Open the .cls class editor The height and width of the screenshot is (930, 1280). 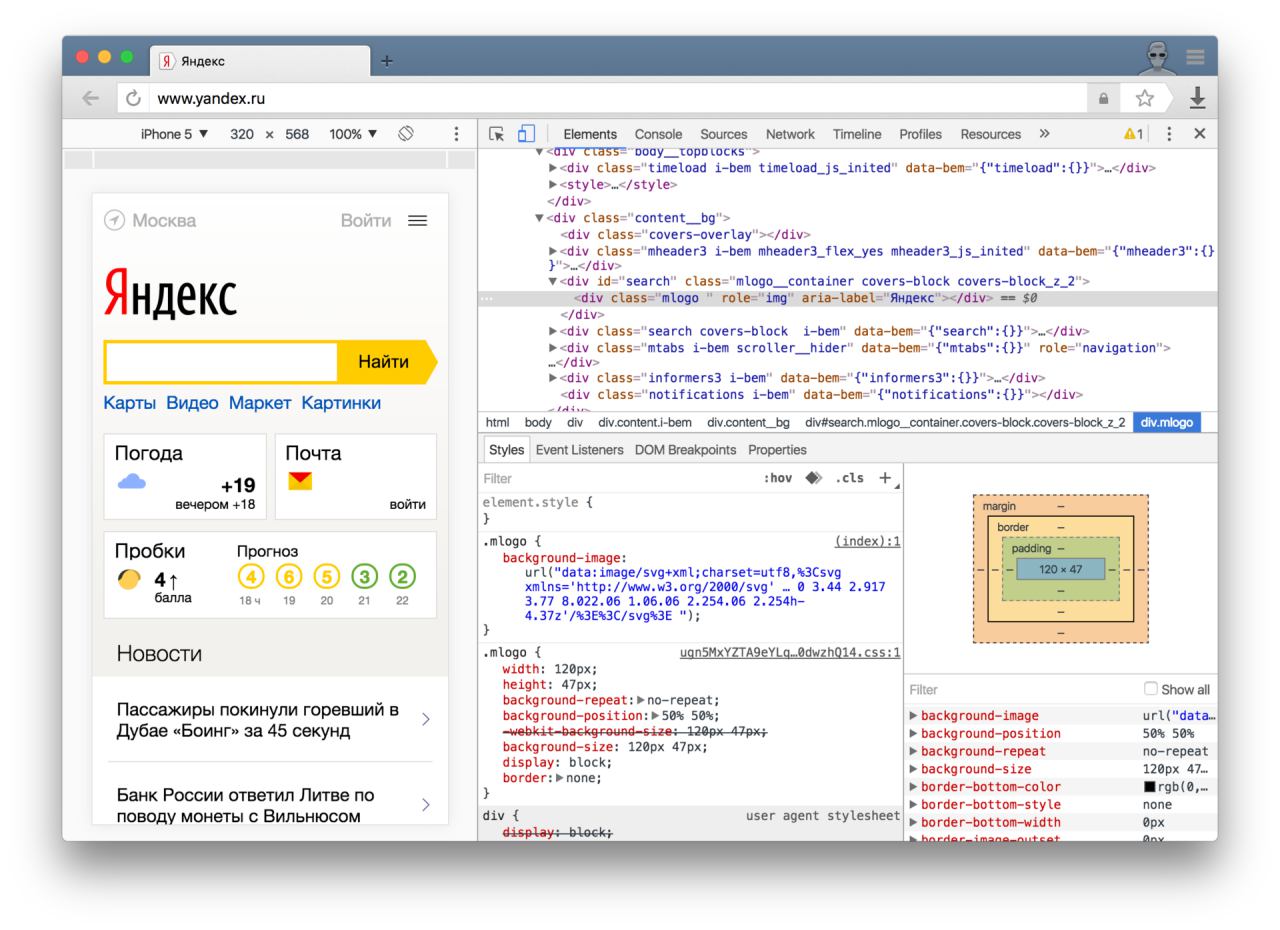[x=849, y=478]
